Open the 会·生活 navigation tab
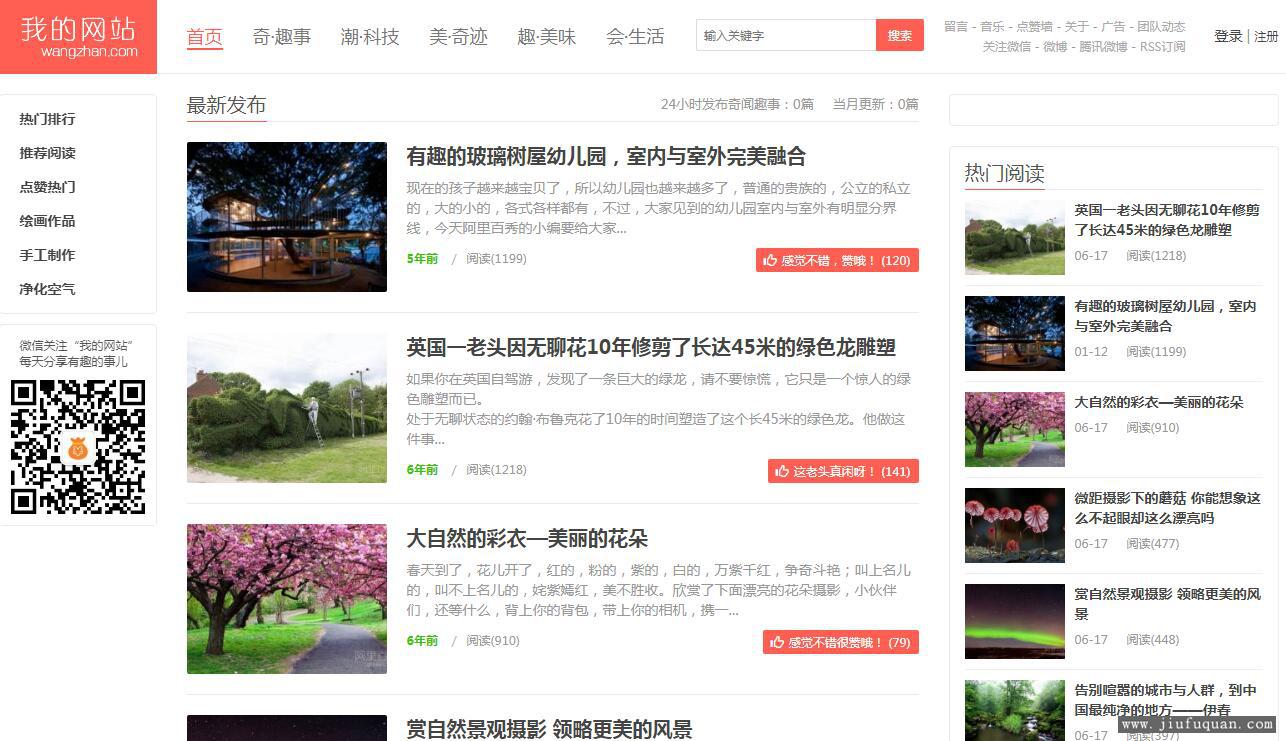Screen dimensions: 1286x741 635,37
